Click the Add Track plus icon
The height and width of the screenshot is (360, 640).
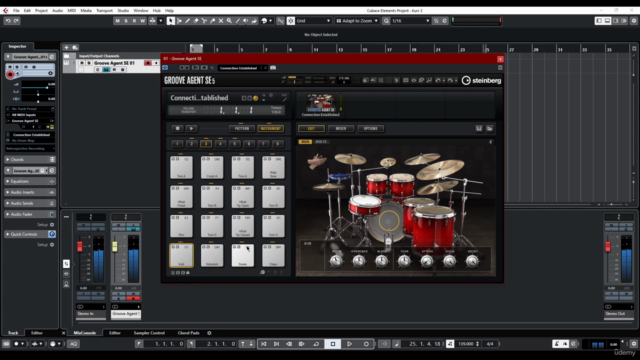pyautogui.click(x=66, y=47)
